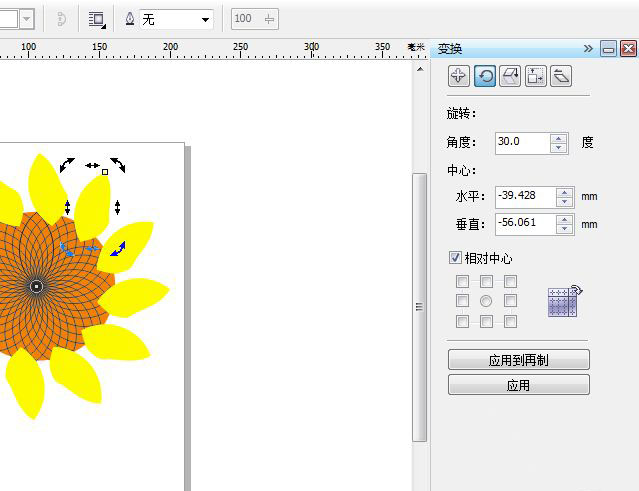Open the leftmost toolbar dropdown arrow

25,19
